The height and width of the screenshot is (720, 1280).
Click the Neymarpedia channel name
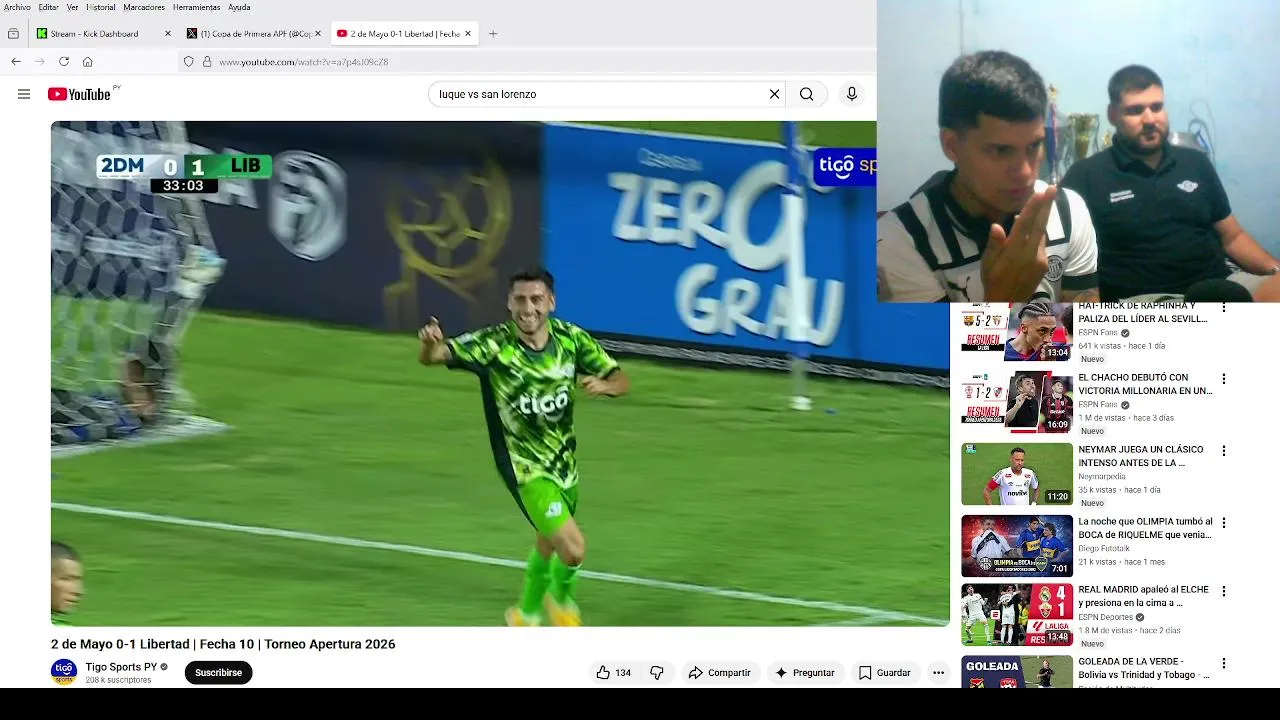[x=1101, y=477]
